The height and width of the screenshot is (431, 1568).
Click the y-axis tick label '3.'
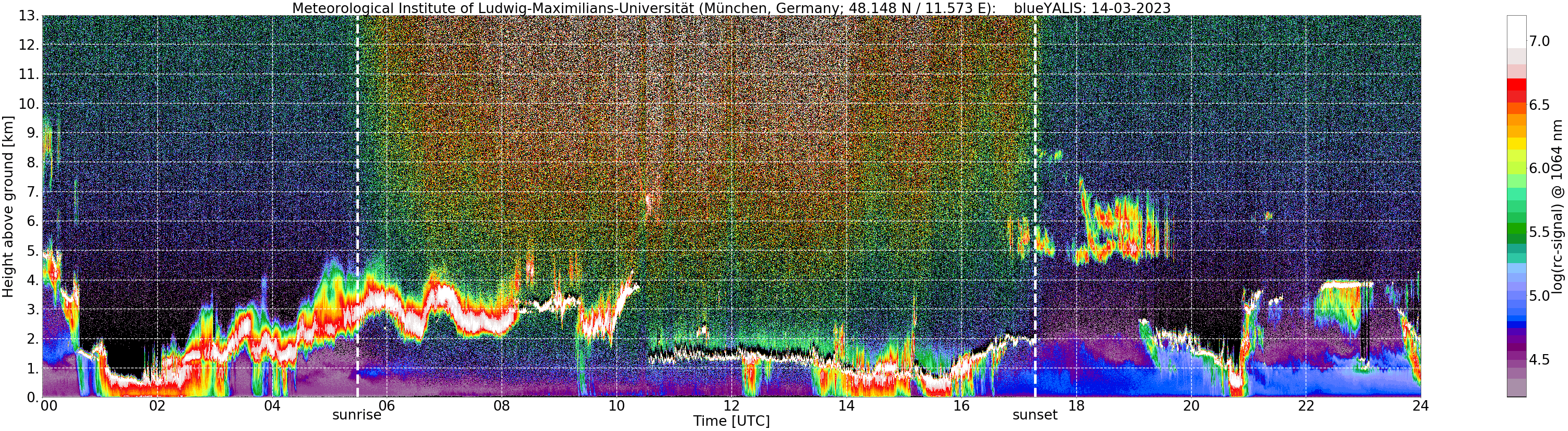32,309
